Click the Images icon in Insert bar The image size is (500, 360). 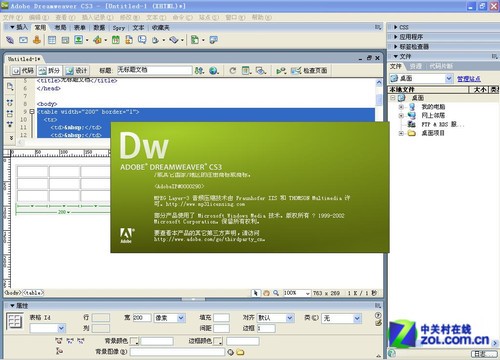coord(79,40)
